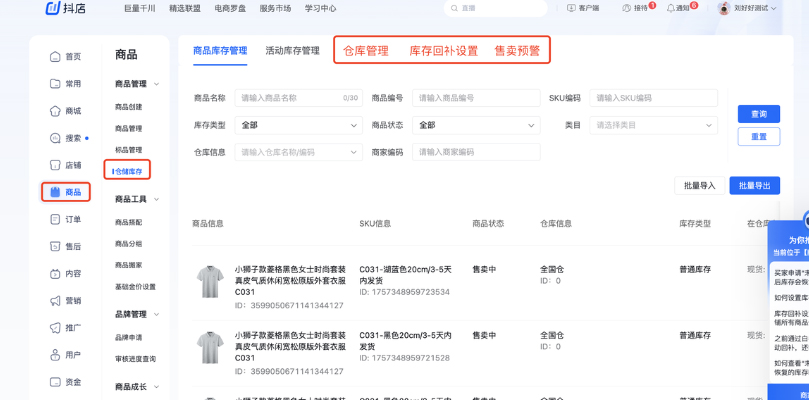Click the magnifier icon in top search
Viewport: 809px width, 400px height.
455,8
